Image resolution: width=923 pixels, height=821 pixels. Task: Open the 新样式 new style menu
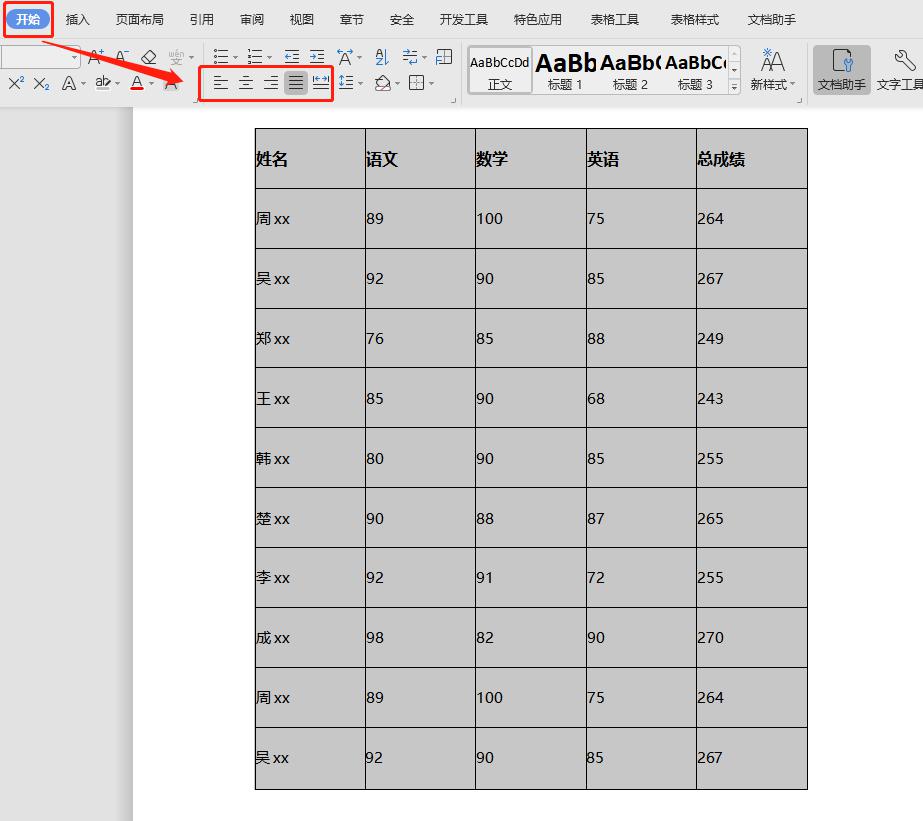[772, 69]
